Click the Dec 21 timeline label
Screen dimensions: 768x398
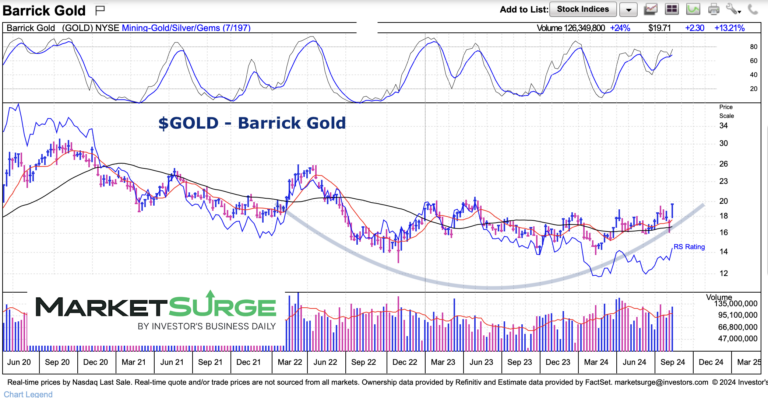(248, 362)
